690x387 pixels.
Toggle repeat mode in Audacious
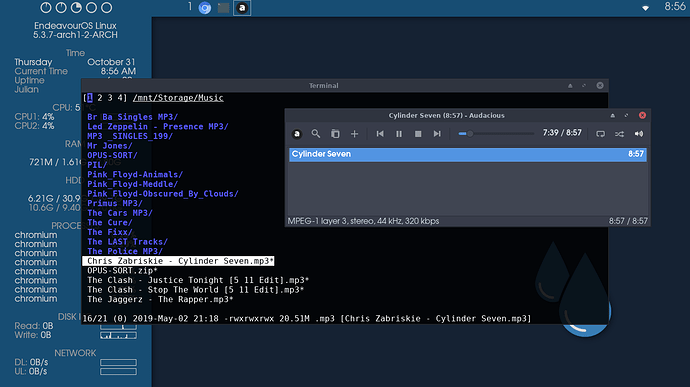[600, 134]
